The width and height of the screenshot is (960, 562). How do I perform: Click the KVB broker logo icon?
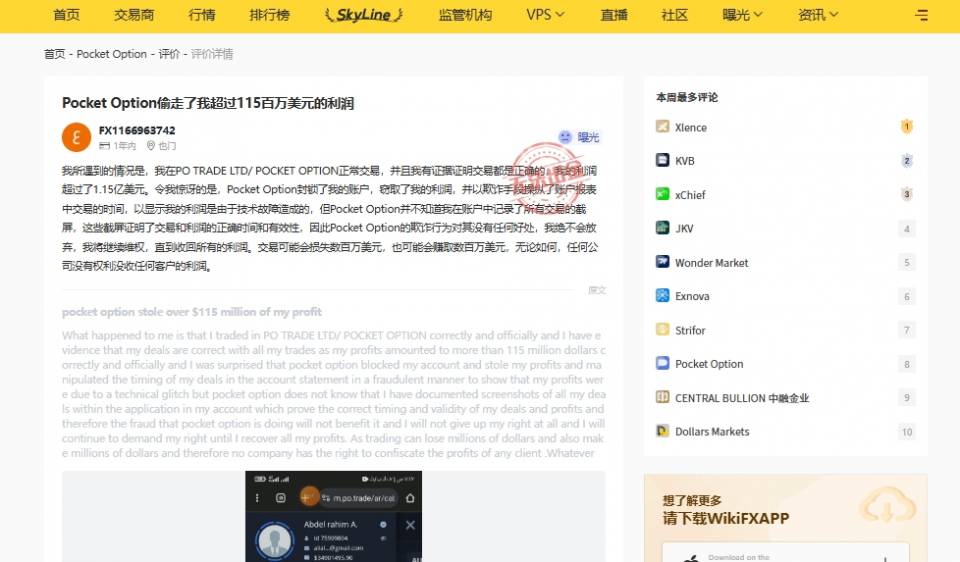[662, 160]
